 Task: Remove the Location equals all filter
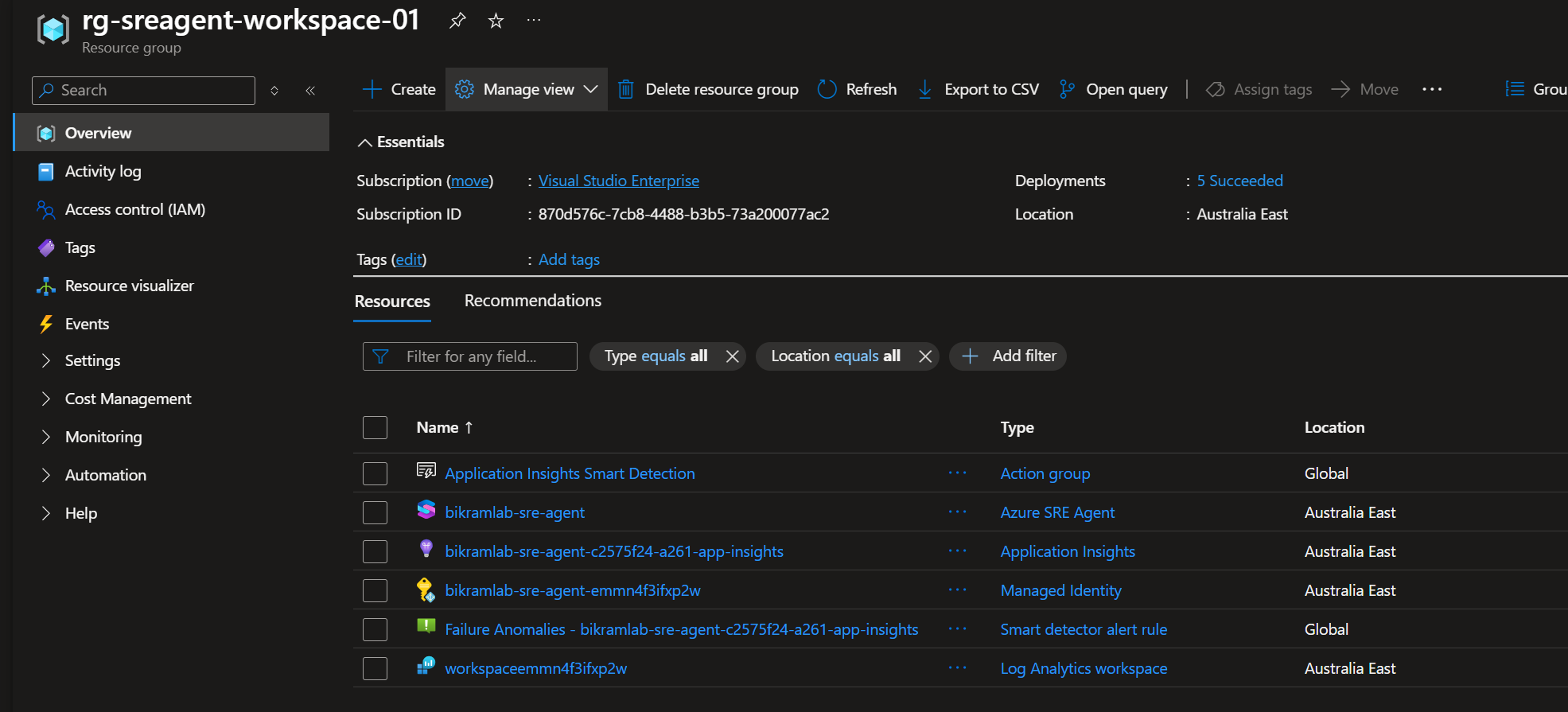click(925, 356)
